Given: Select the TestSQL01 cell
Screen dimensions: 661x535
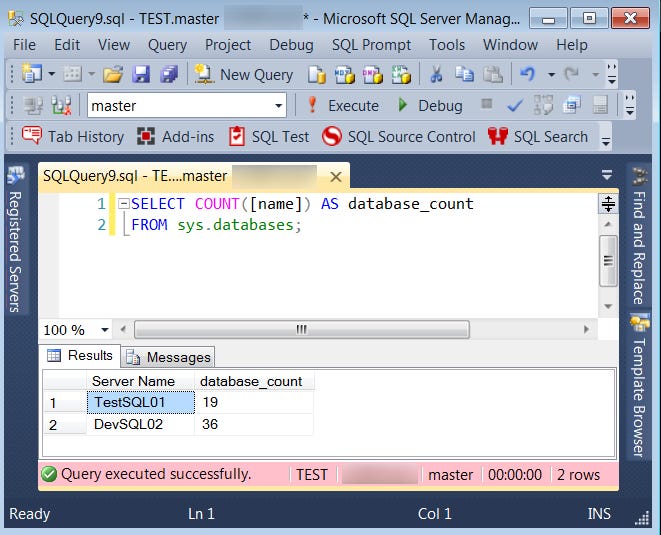Looking at the screenshot, I should [141, 402].
